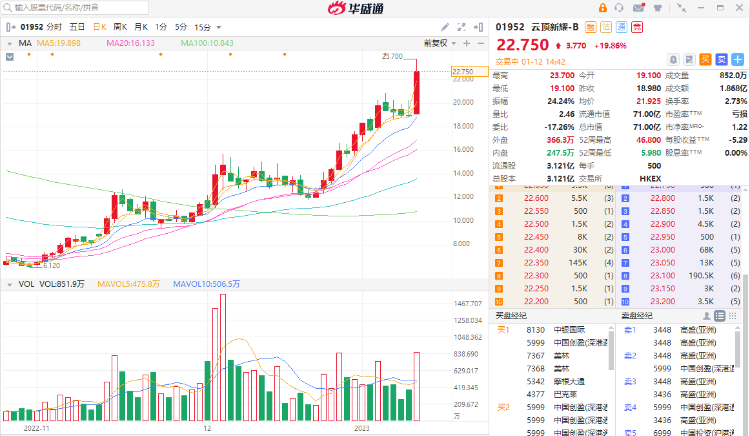Click the red 窝 tag icon
750x436 pixels.
[x=637, y=27]
